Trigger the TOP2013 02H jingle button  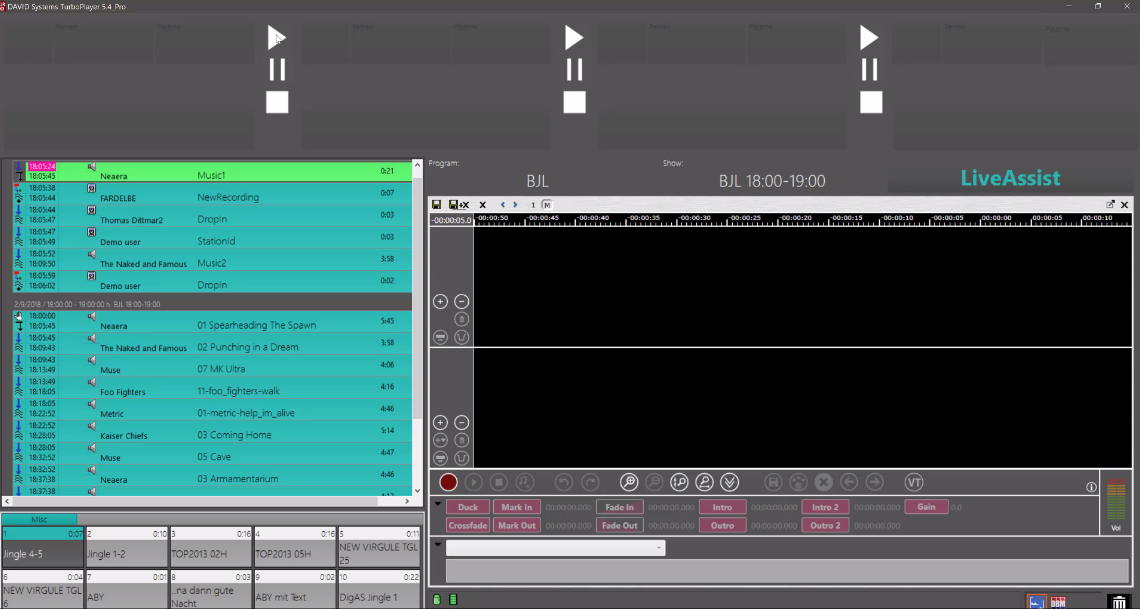pyautogui.click(x=210, y=553)
